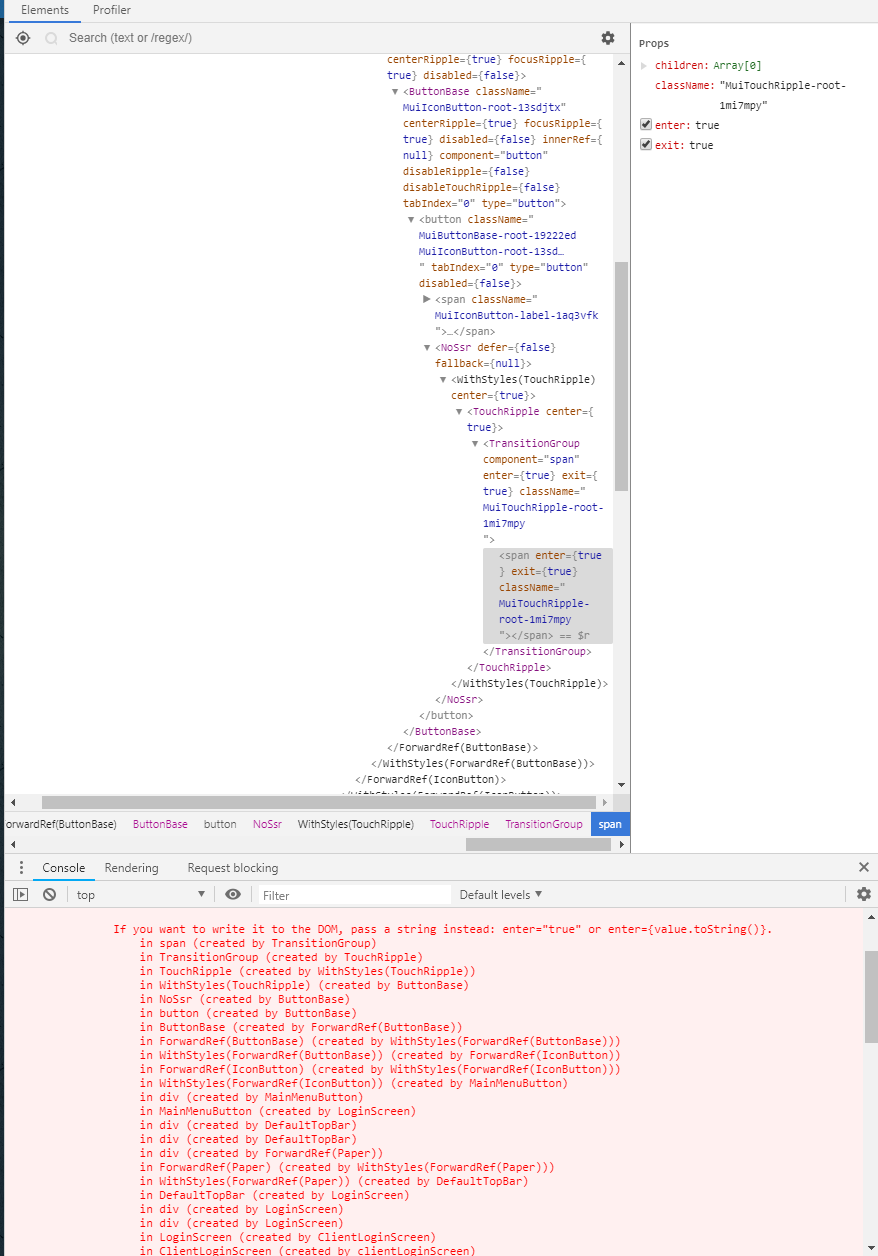
Task: Uncheck the enter prop checkbox
Action: click(645, 124)
